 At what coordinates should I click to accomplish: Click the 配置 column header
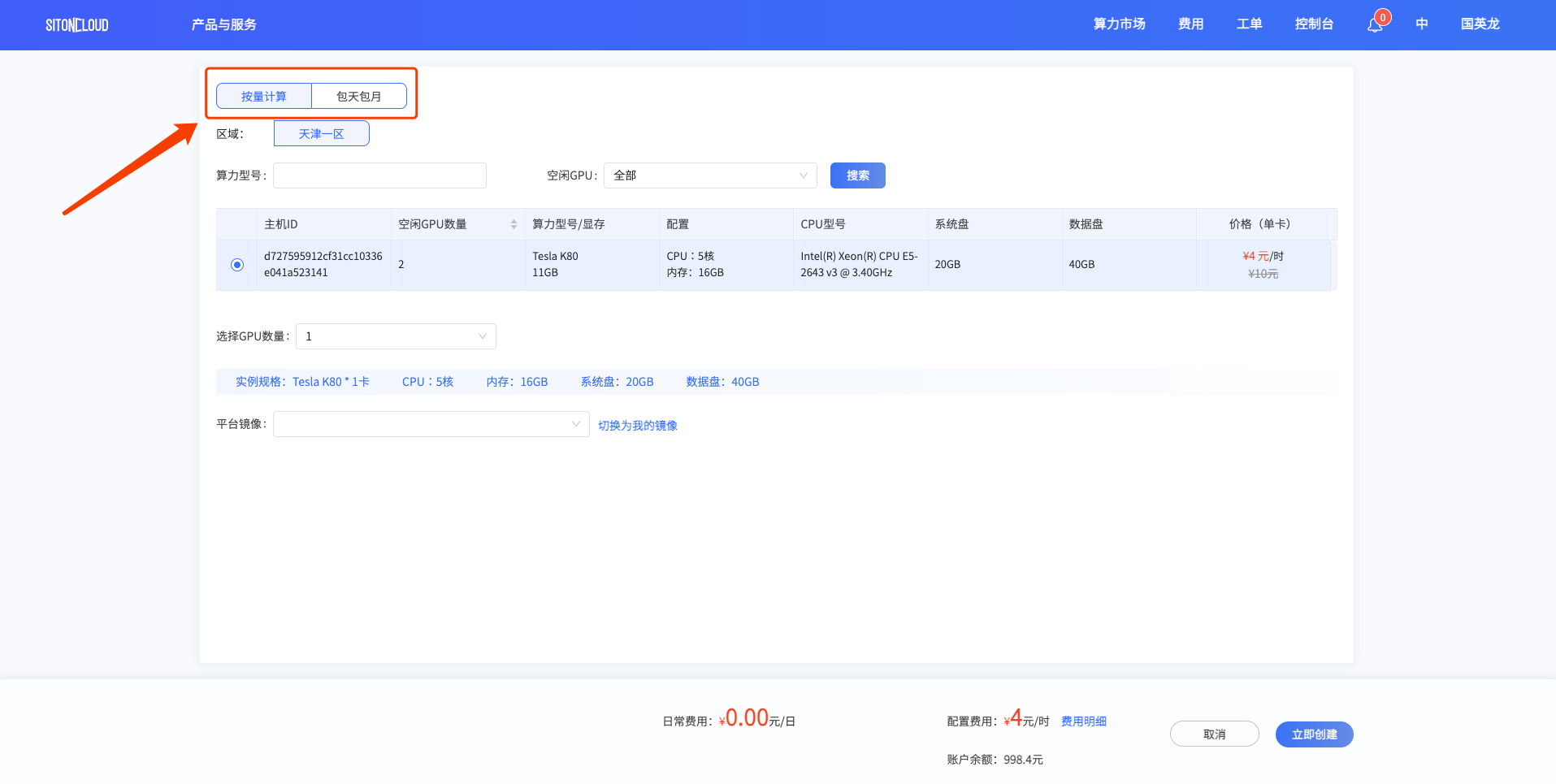tap(726, 224)
